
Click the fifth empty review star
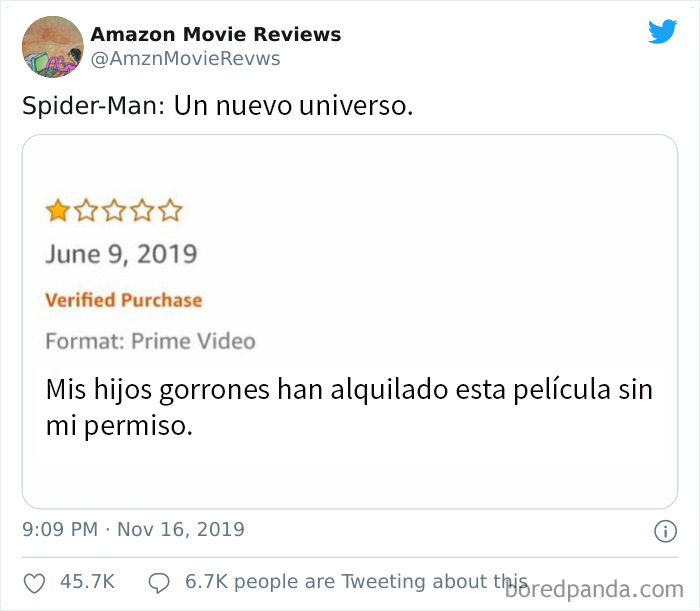(x=171, y=210)
